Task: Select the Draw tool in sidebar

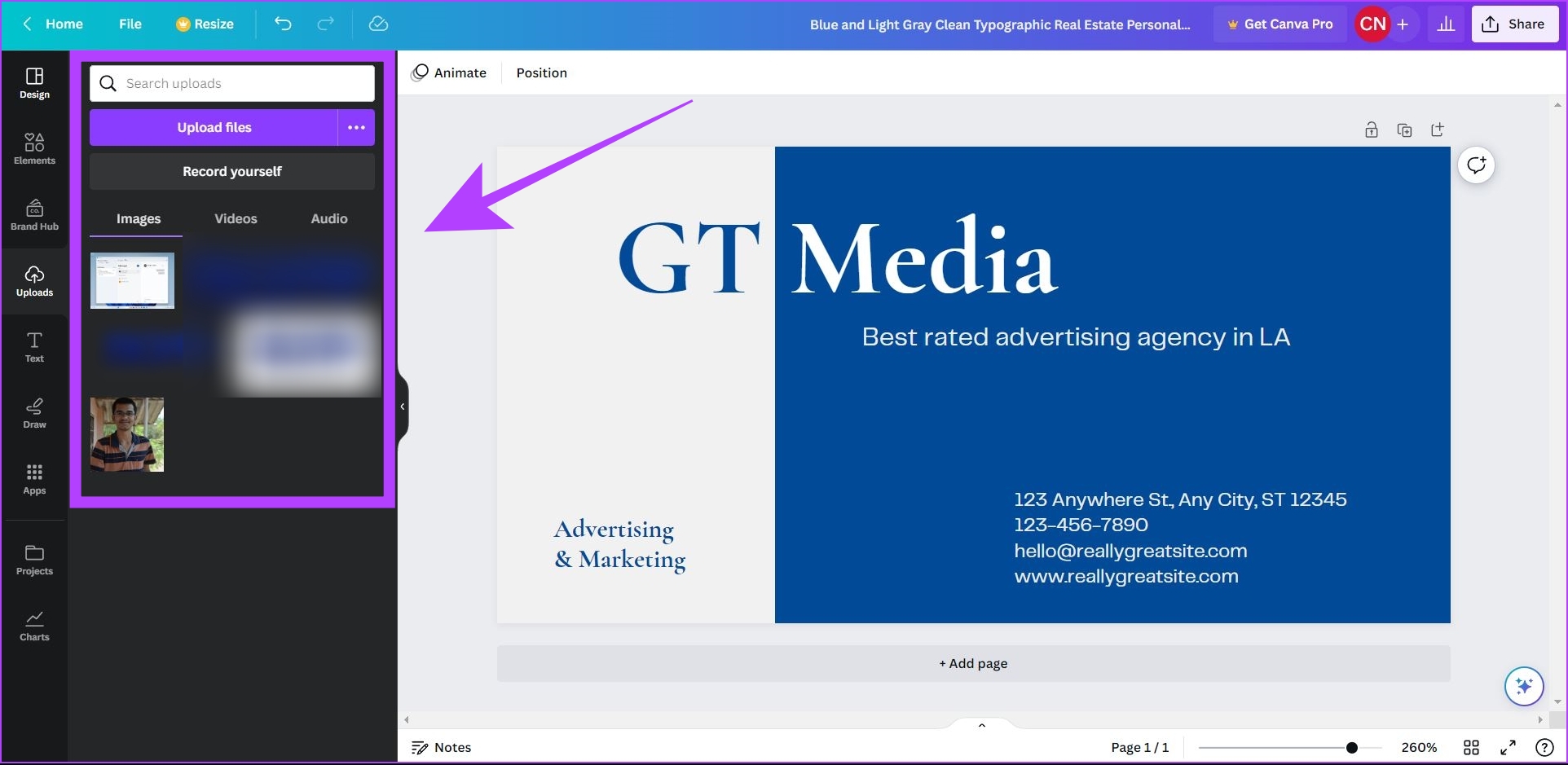Action: pos(34,413)
